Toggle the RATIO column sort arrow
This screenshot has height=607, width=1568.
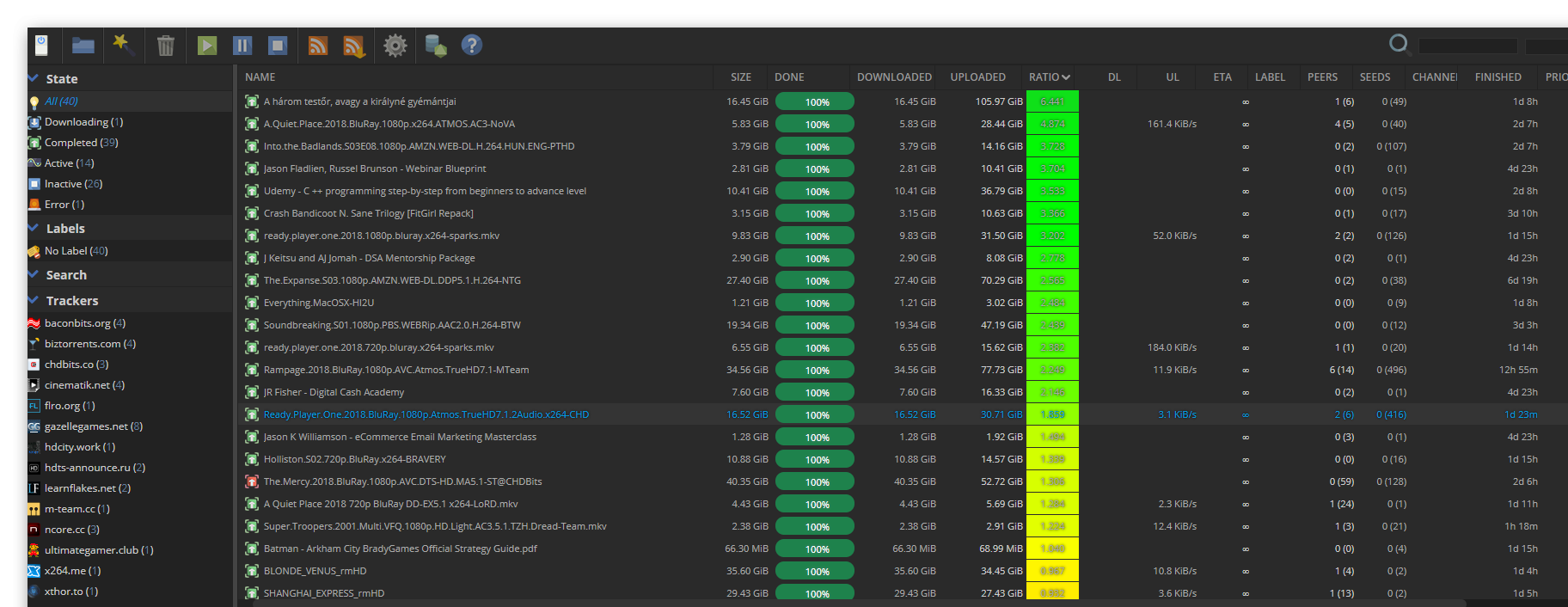(1066, 77)
